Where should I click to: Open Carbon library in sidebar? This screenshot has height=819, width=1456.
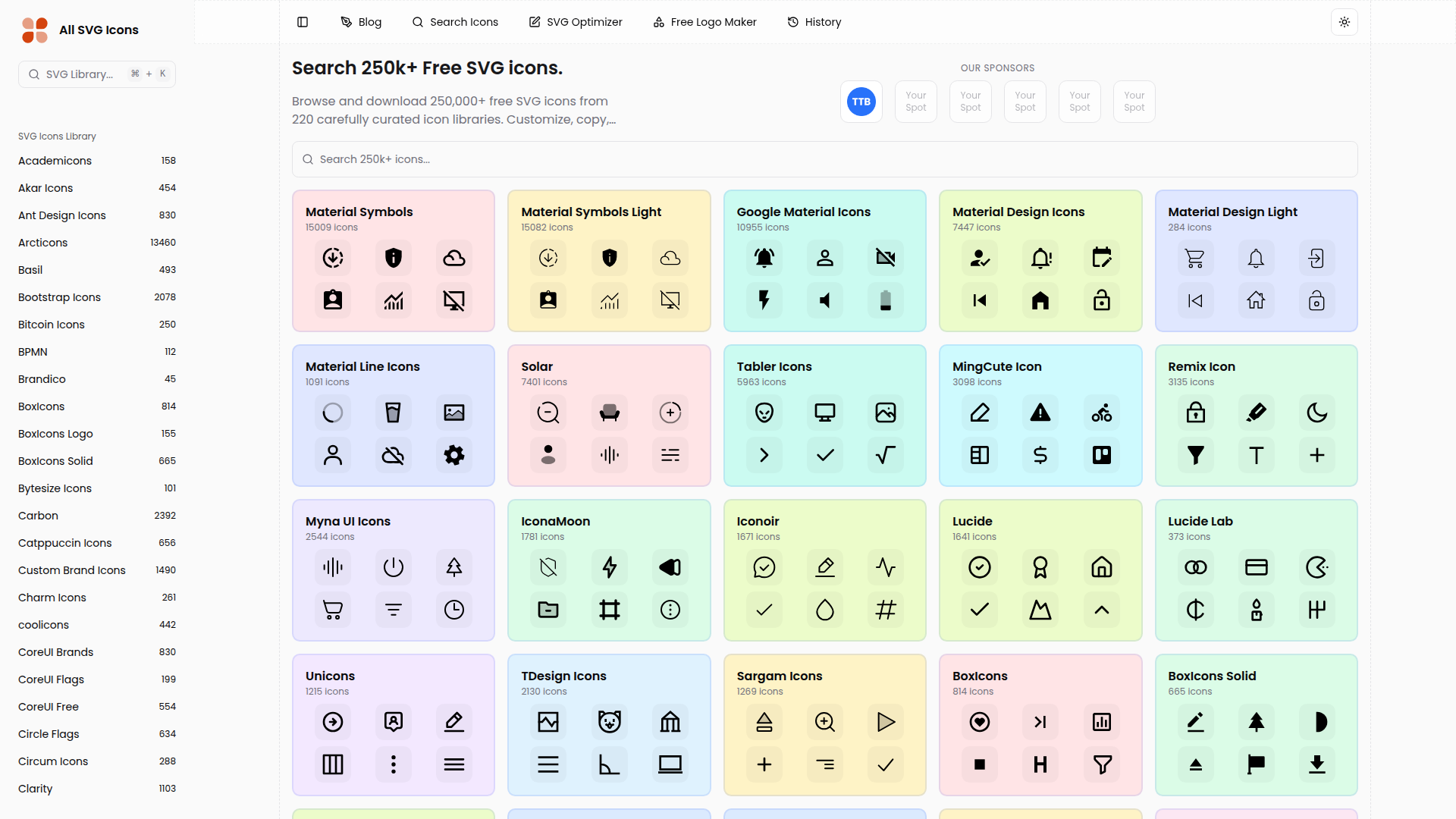coord(97,516)
